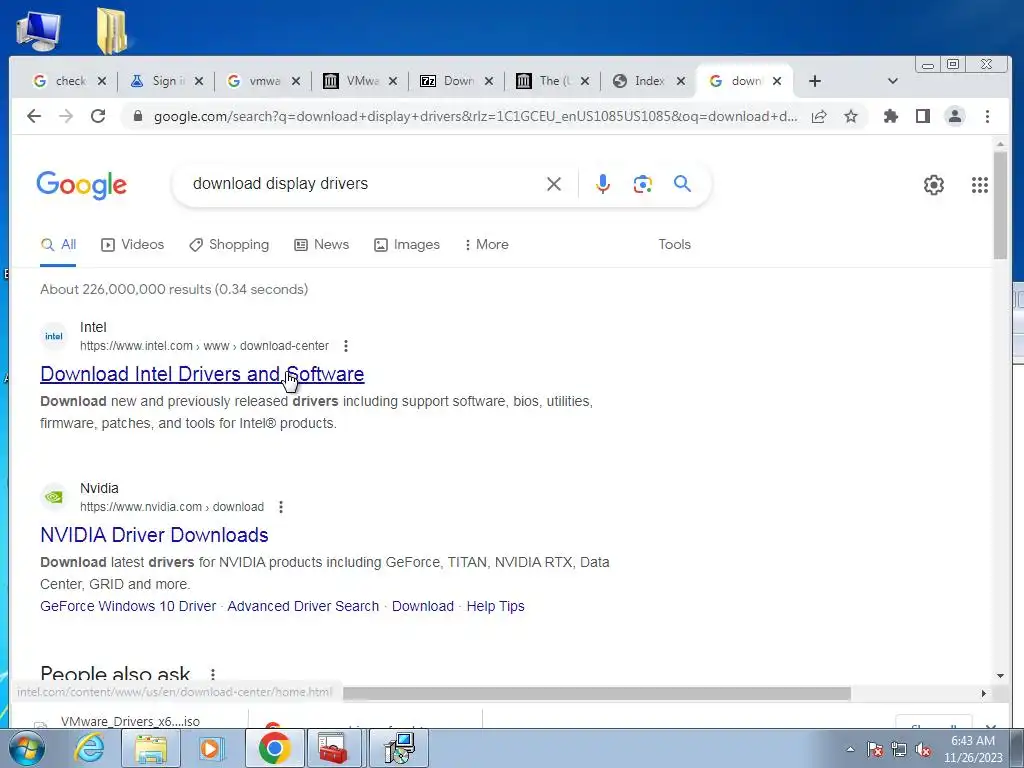Open the search Tools options
The width and height of the screenshot is (1024, 768).
point(675,244)
